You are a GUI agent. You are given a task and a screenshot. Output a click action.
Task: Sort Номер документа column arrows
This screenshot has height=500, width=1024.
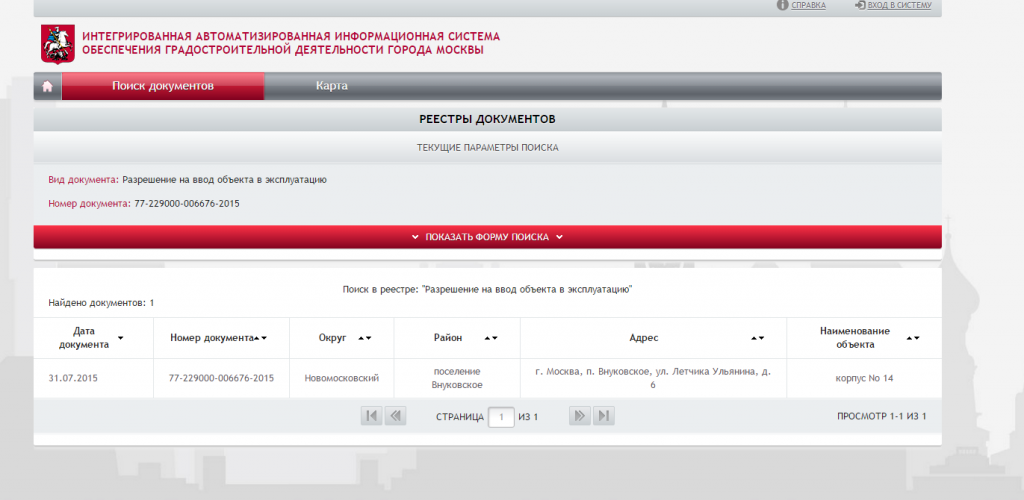tap(260, 338)
